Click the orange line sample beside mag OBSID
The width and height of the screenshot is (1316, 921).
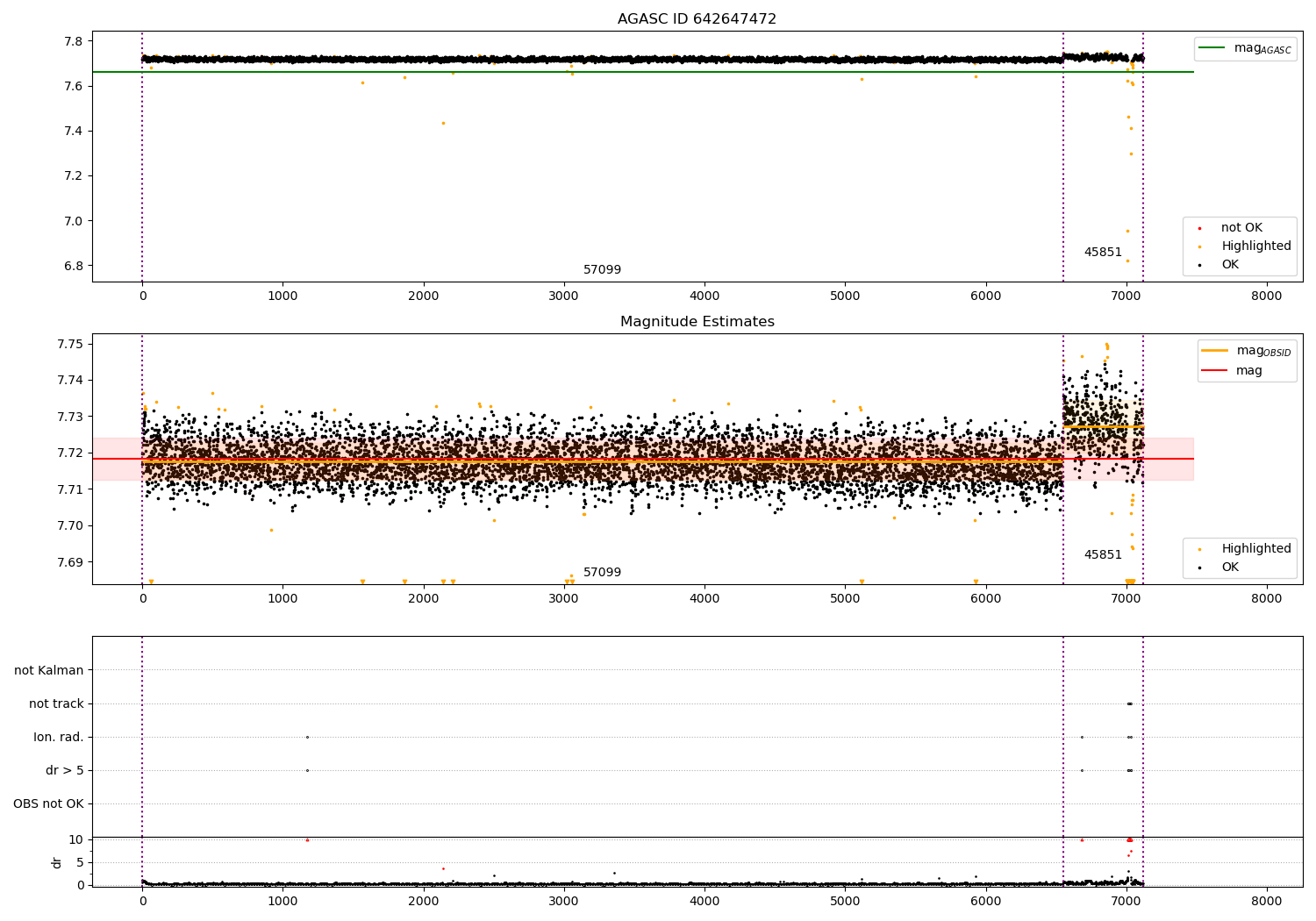(1215, 351)
